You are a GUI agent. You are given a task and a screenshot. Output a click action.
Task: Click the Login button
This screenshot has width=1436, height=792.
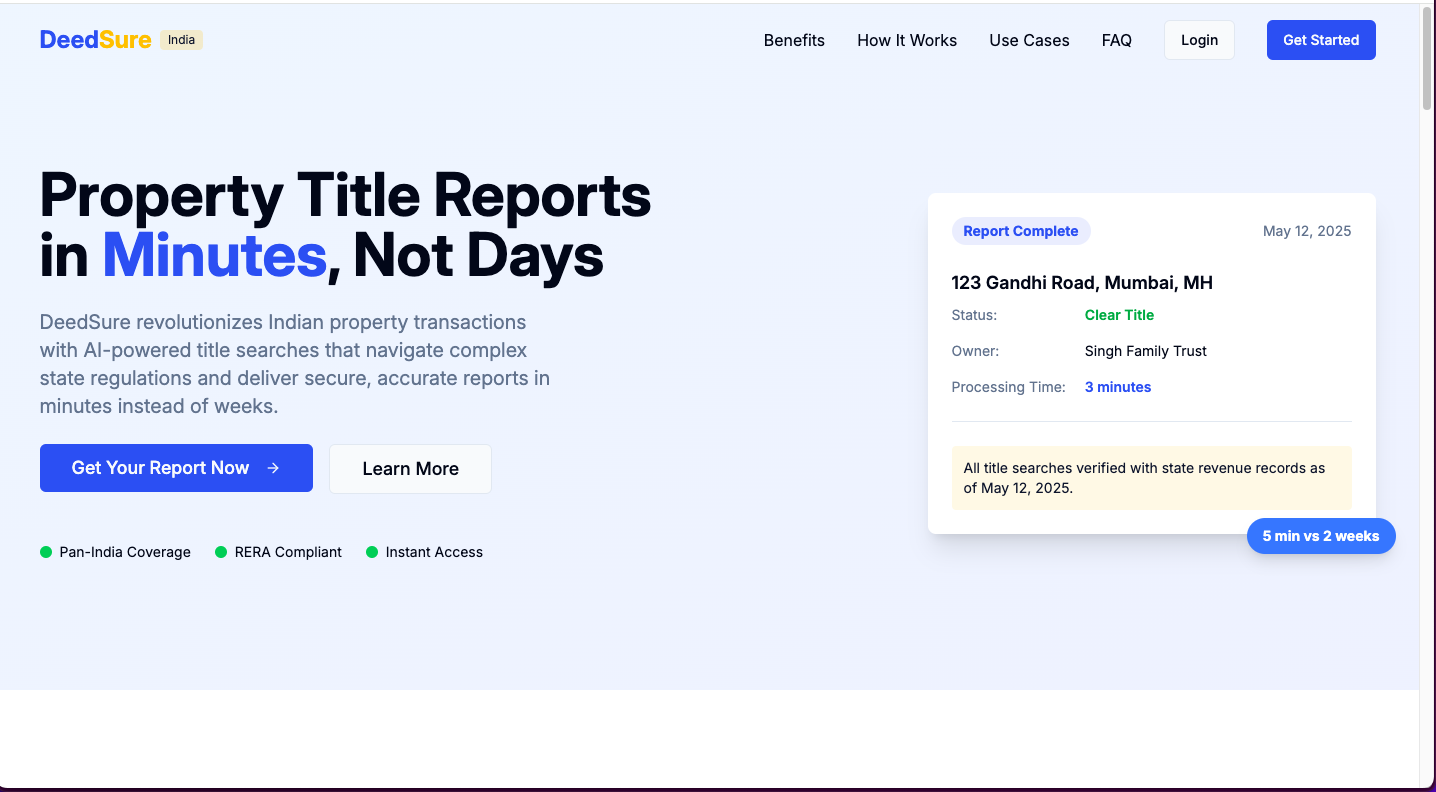click(1199, 40)
